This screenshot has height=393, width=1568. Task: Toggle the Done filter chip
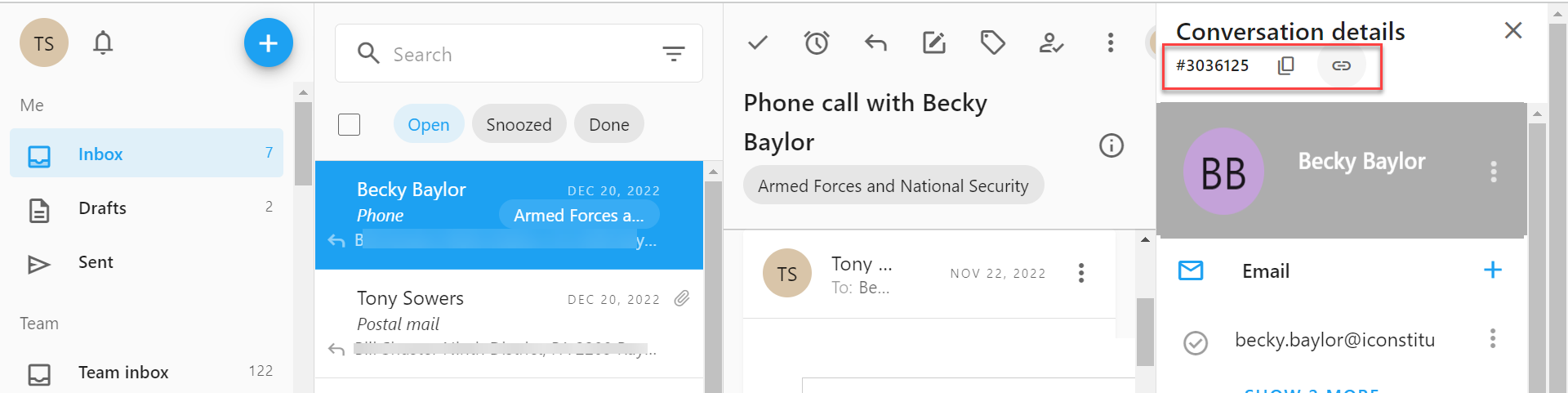click(608, 124)
